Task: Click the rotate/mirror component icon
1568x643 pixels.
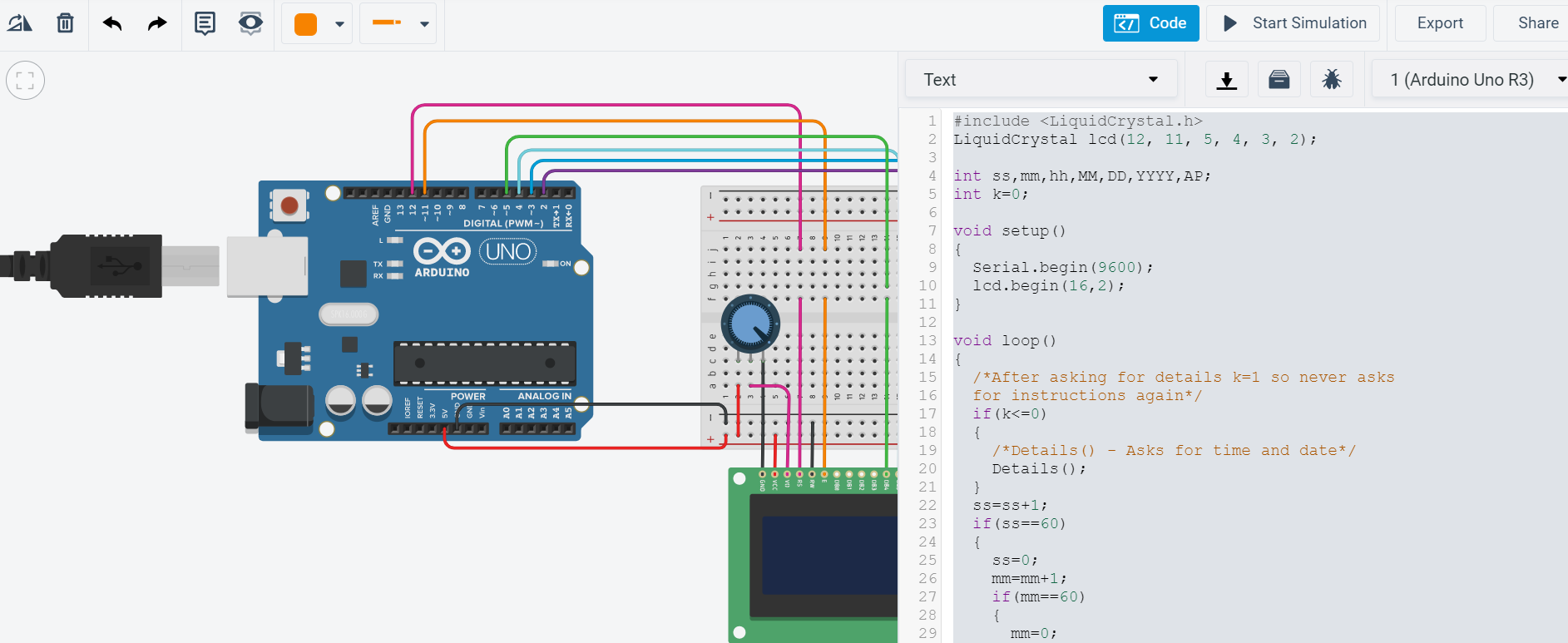Action: tap(20, 23)
